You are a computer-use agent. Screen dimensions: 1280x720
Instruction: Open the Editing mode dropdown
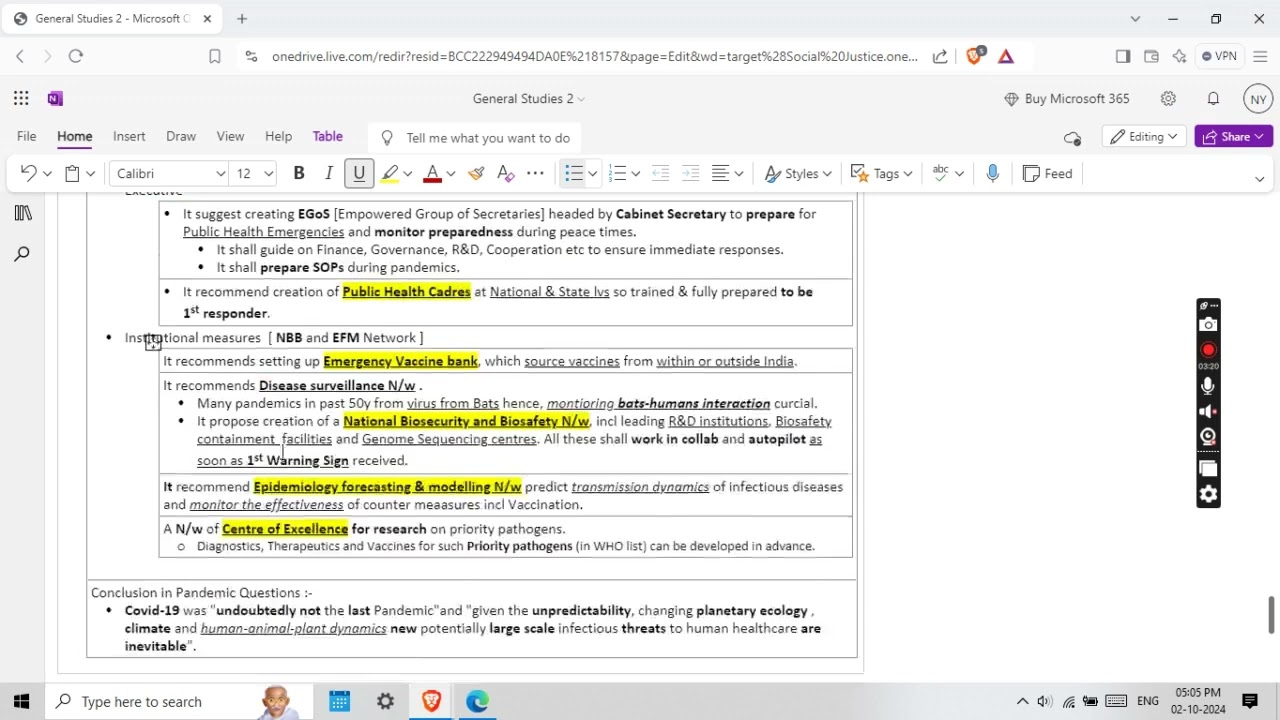(x=1144, y=137)
